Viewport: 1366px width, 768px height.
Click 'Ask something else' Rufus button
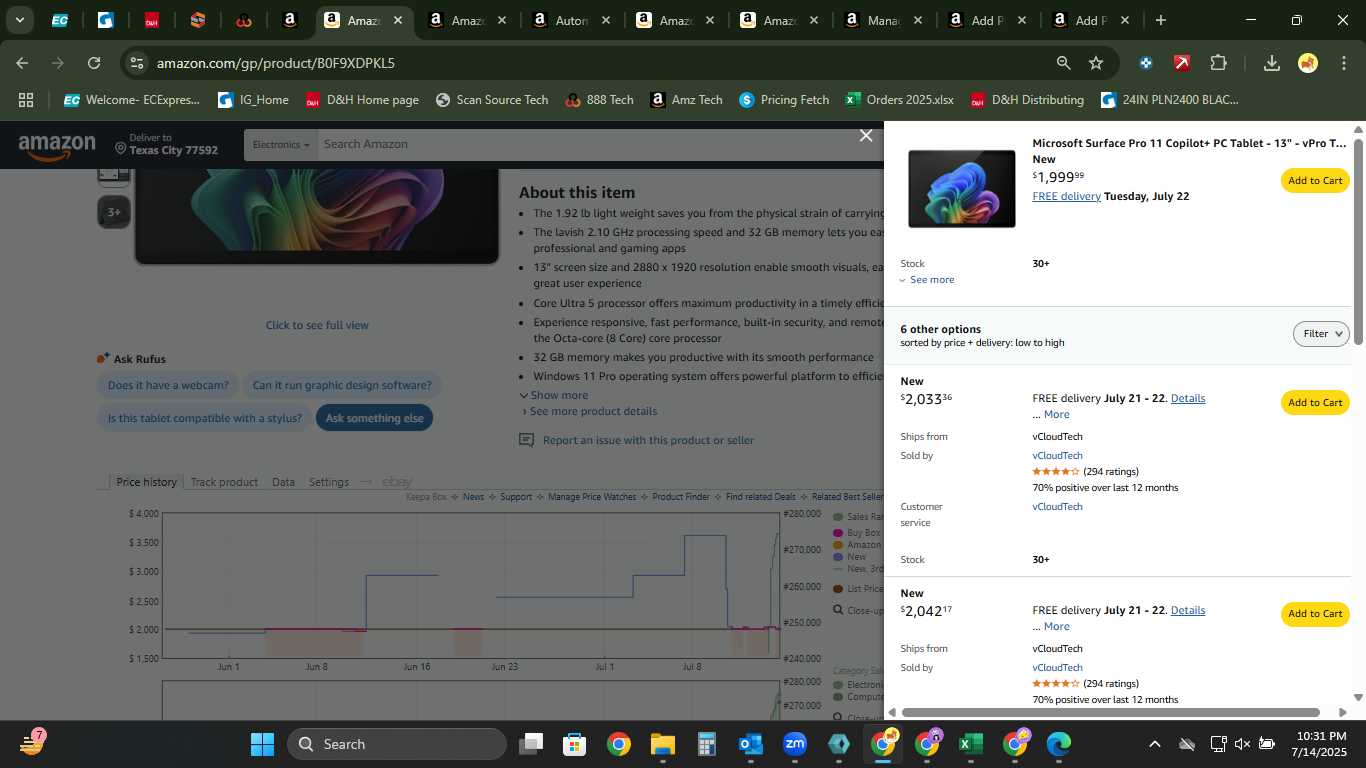click(x=374, y=418)
